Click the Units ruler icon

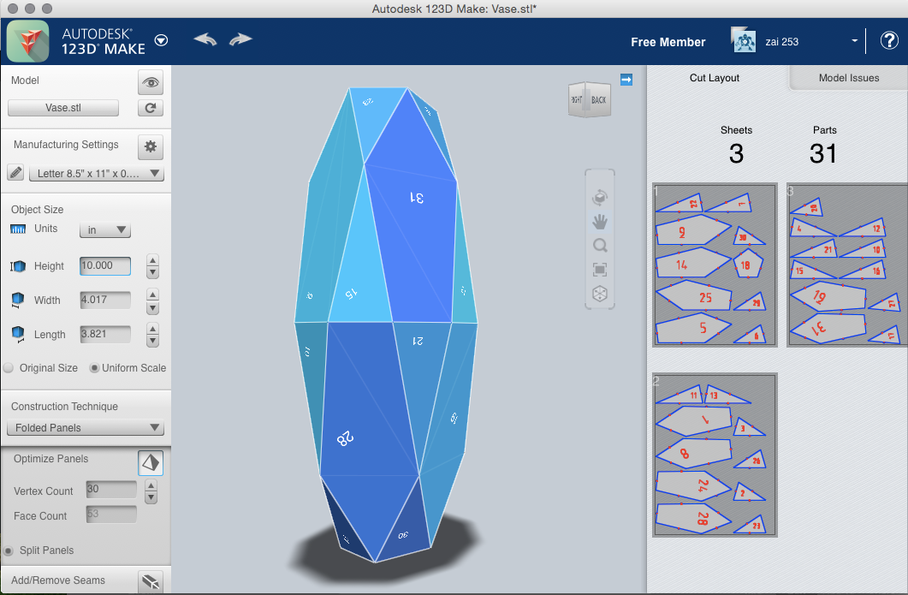18,229
